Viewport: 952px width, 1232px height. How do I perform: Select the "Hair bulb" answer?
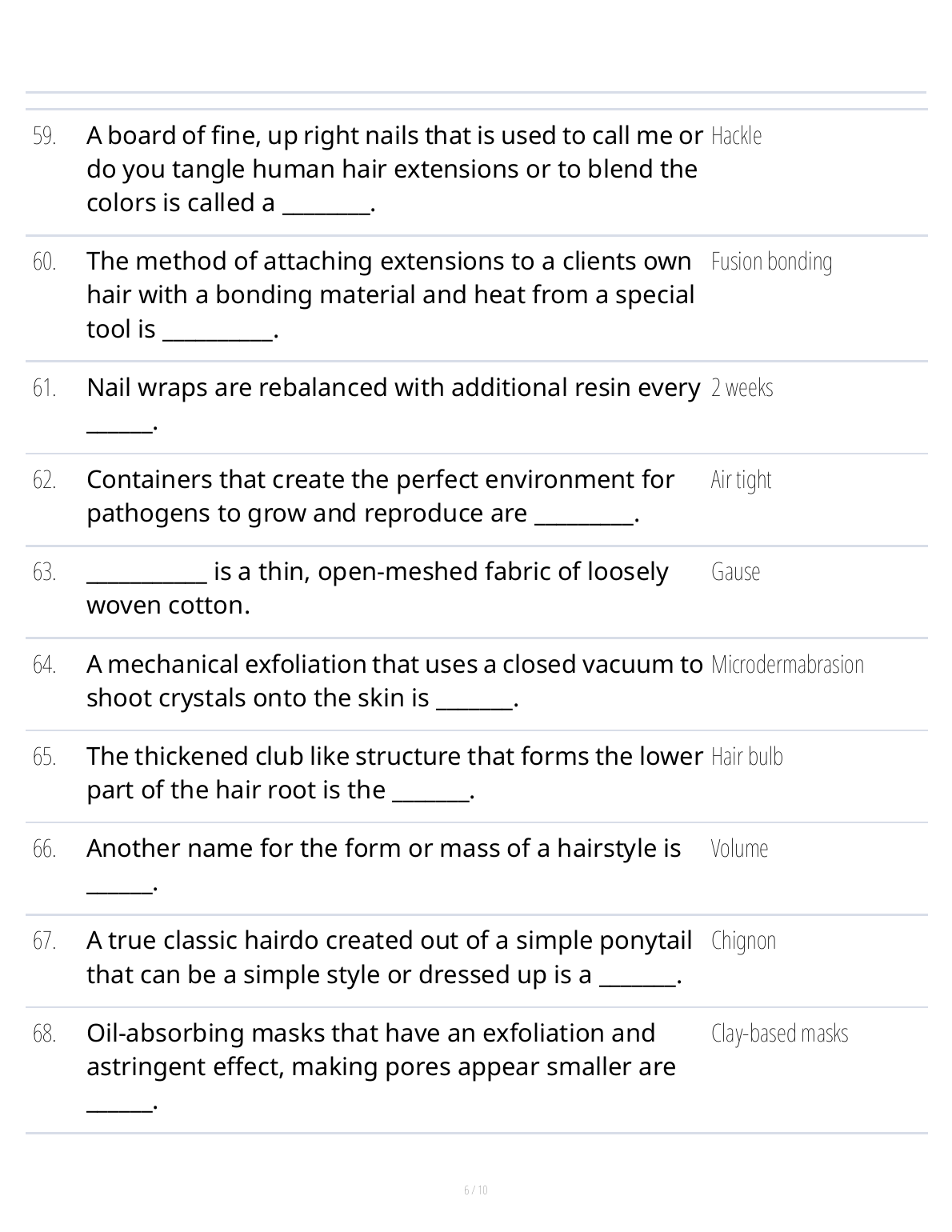pos(746,757)
